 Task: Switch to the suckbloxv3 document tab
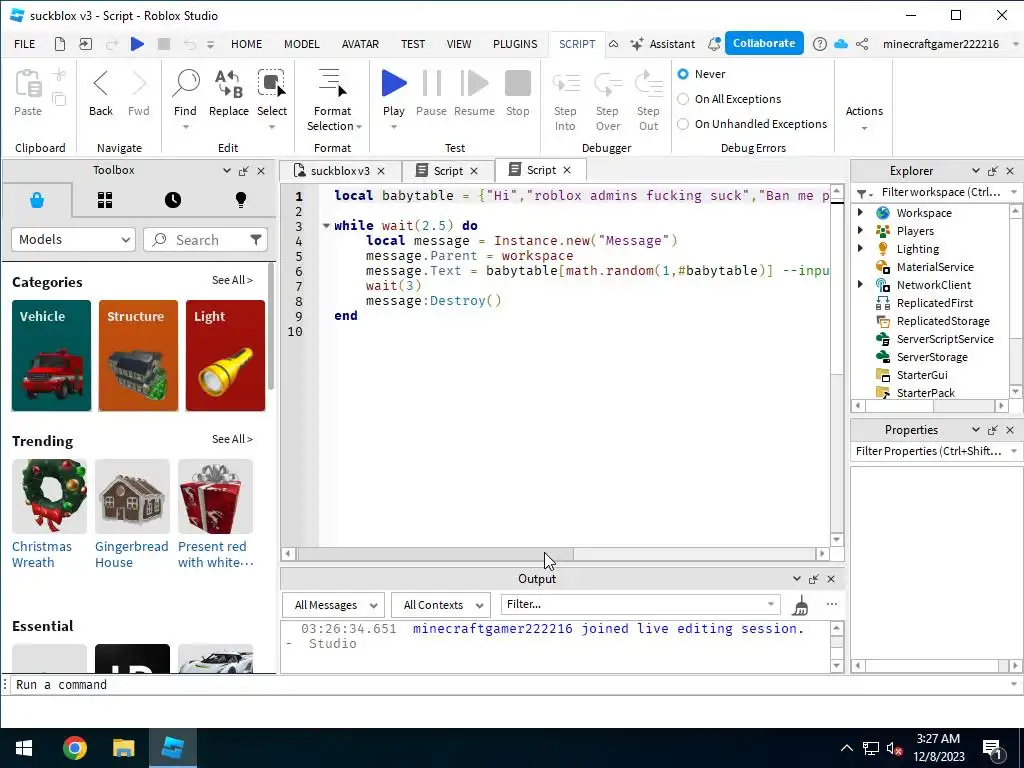[x=340, y=171]
